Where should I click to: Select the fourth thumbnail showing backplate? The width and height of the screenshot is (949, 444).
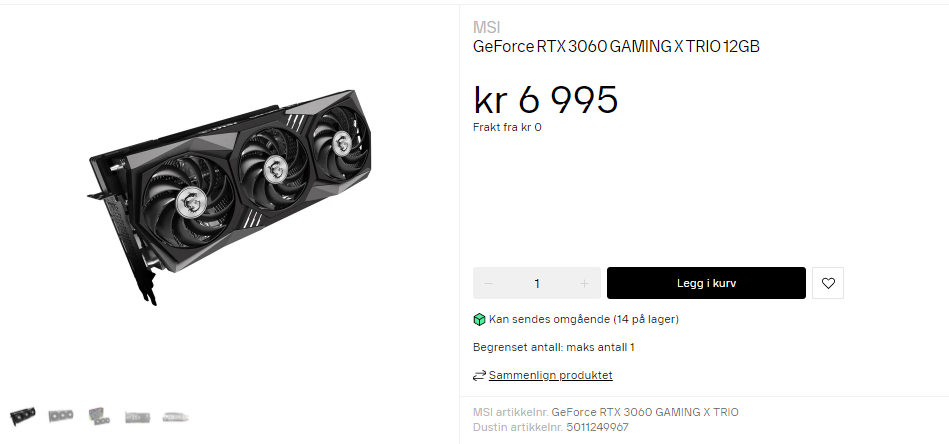coord(137,417)
